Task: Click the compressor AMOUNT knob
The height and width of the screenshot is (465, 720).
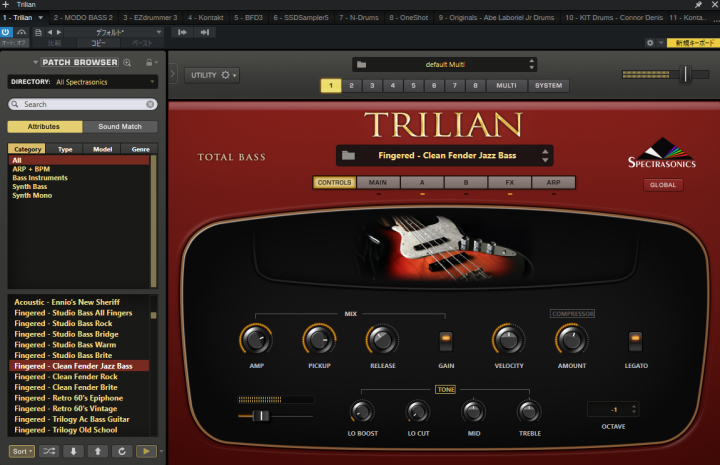Action: click(572, 340)
